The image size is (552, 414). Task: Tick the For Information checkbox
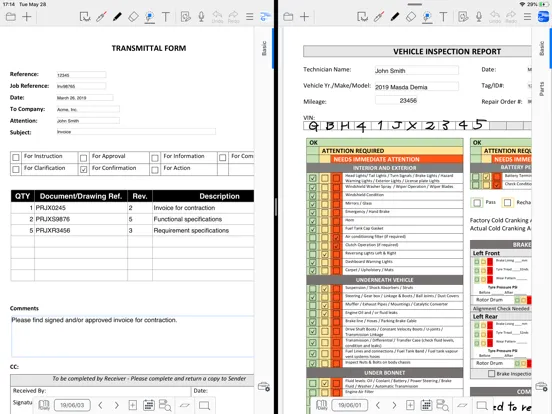[155, 158]
